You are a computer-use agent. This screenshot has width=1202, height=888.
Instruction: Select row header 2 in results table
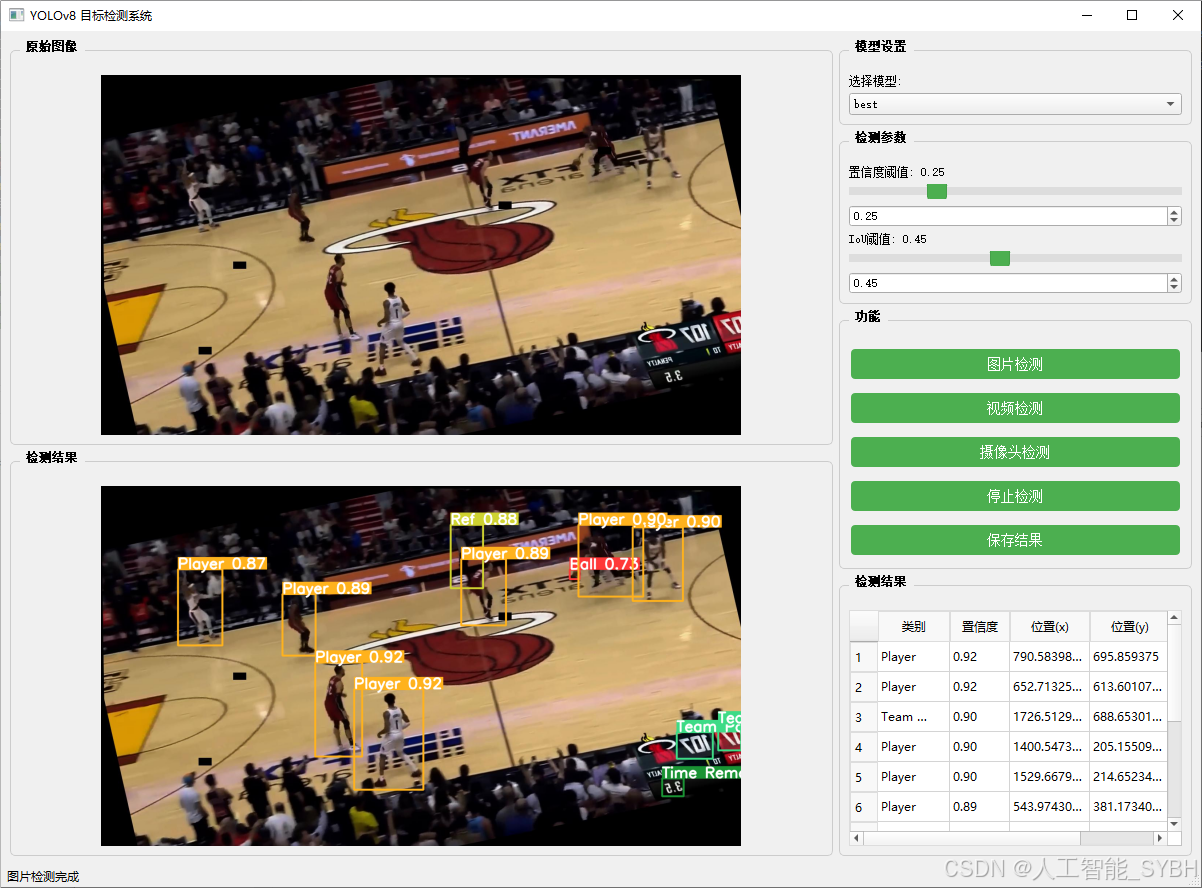pos(864,687)
